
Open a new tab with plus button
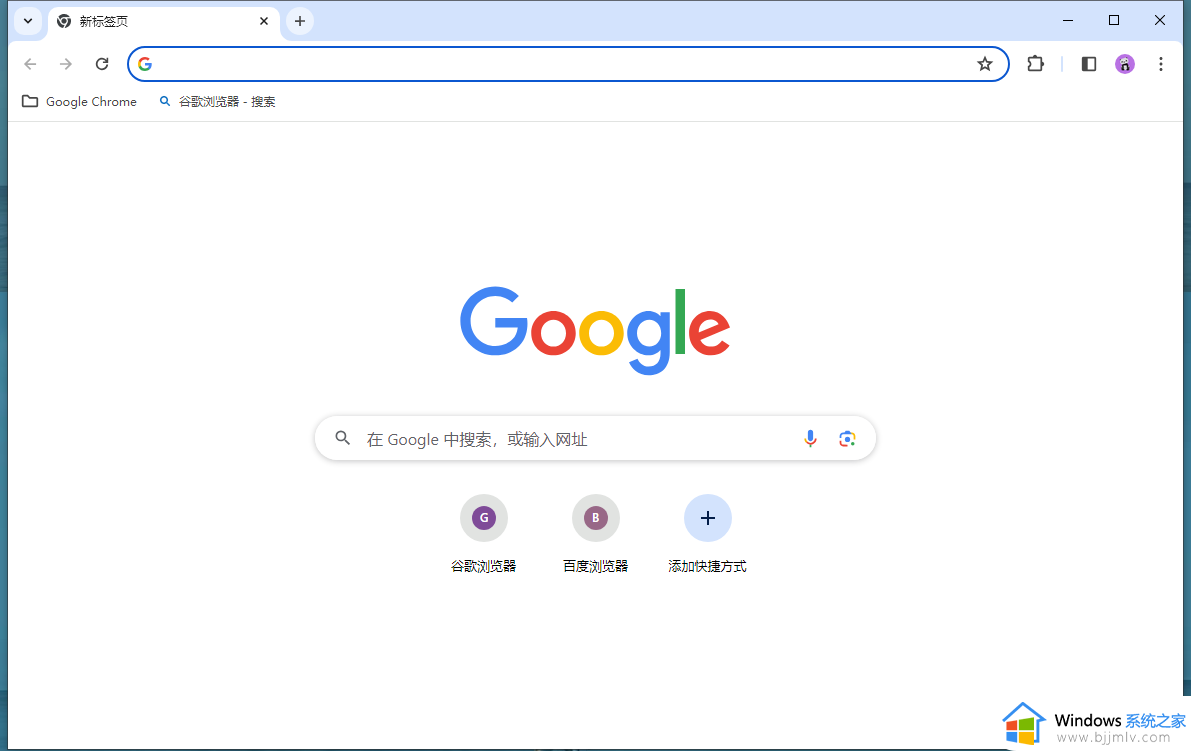[300, 21]
